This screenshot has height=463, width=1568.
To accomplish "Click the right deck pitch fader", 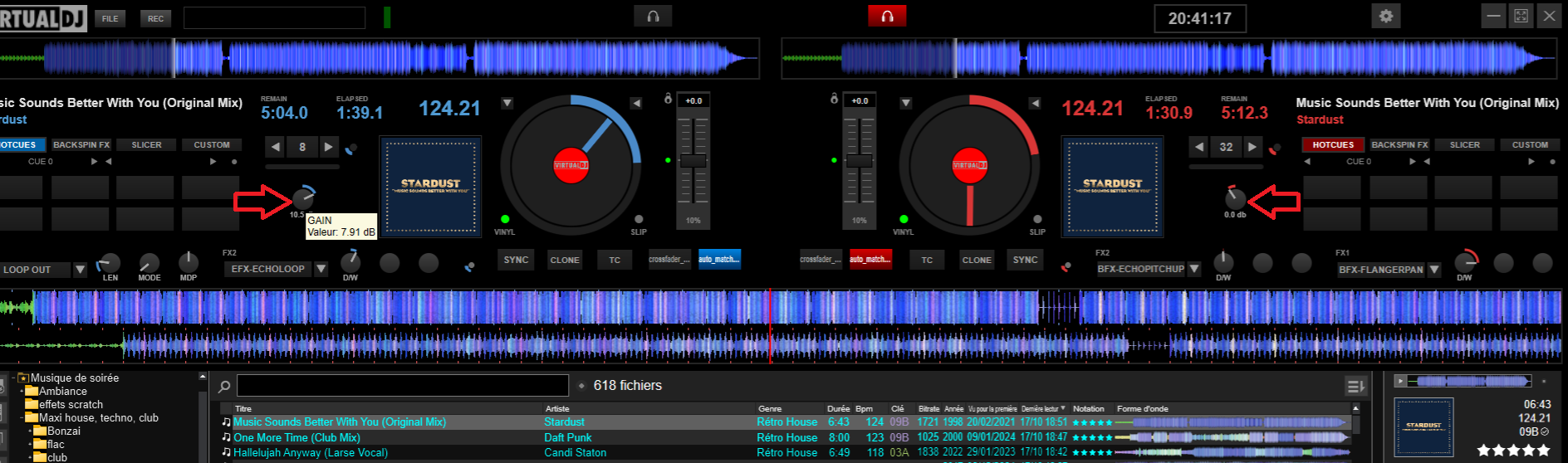I will tap(859, 161).
